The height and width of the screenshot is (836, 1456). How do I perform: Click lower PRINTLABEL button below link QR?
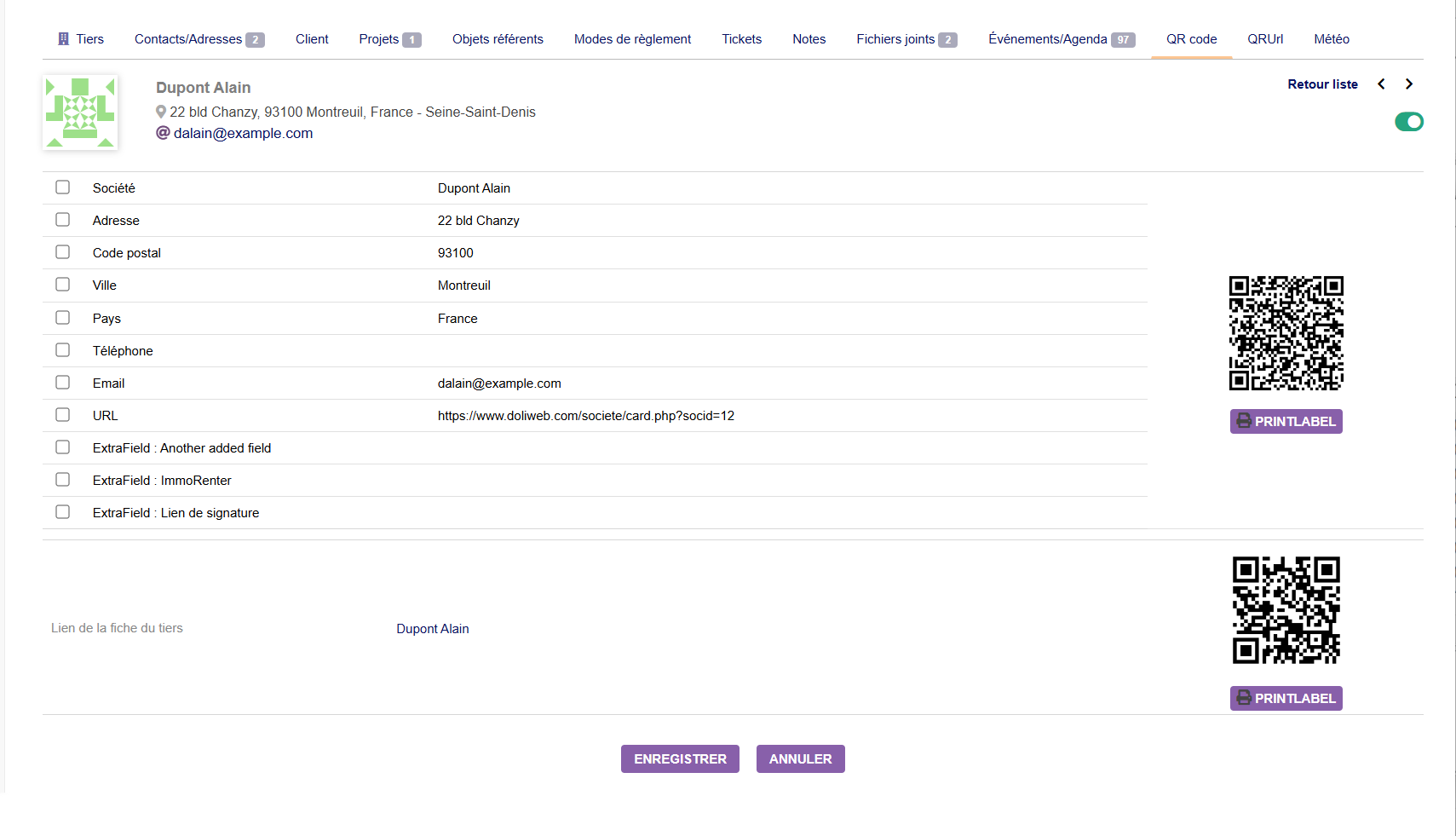click(x=1286, y=699)
